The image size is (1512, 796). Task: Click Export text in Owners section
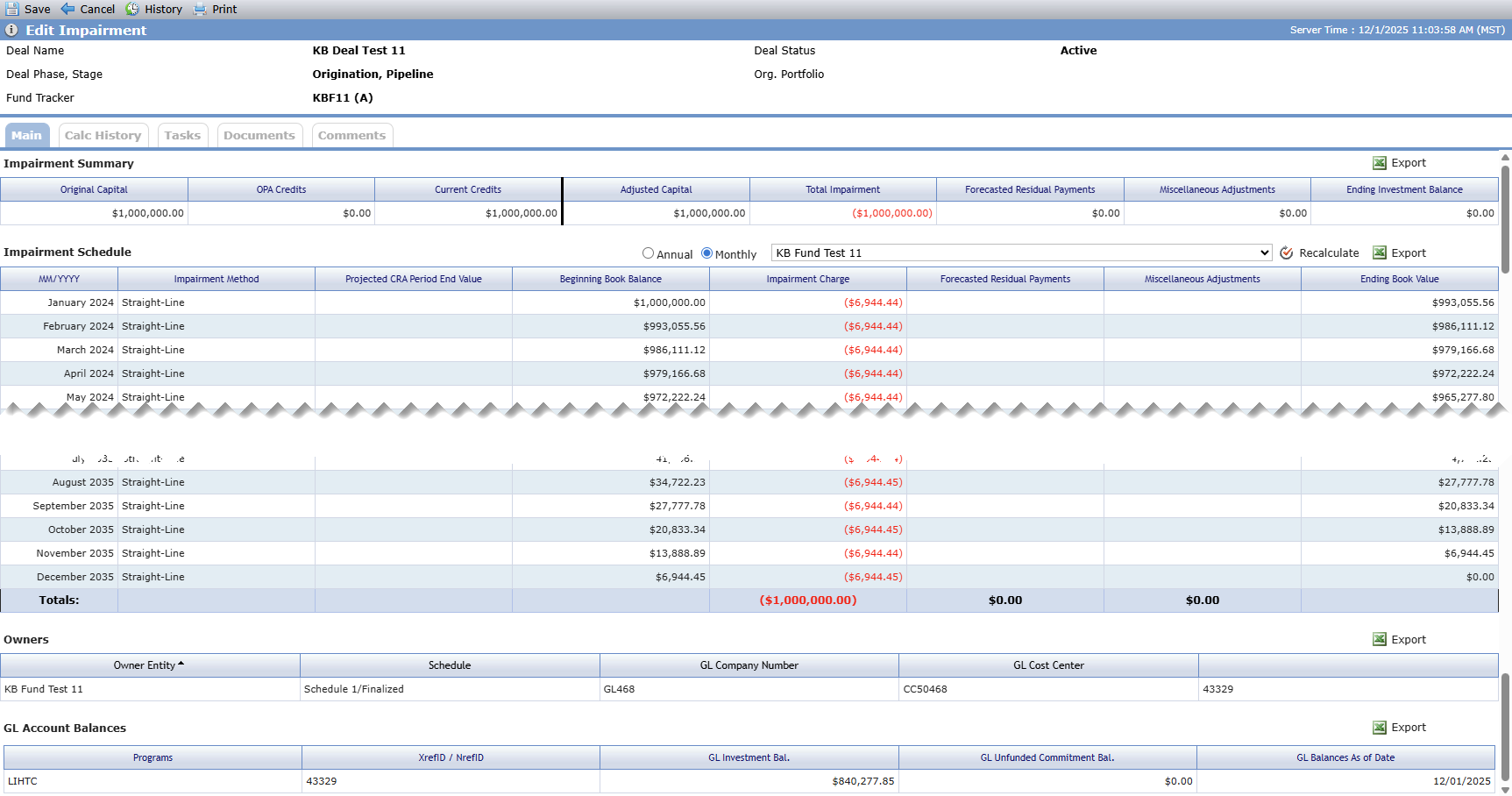click(x=1409, y=639)
